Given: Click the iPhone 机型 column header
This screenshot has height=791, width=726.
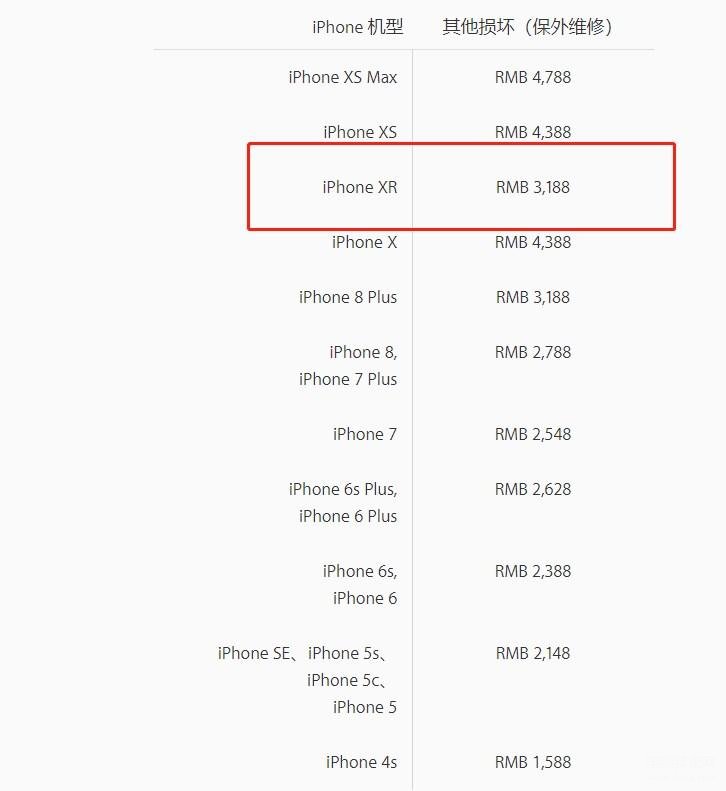Looking at the screenshot, I should (358, 27).
